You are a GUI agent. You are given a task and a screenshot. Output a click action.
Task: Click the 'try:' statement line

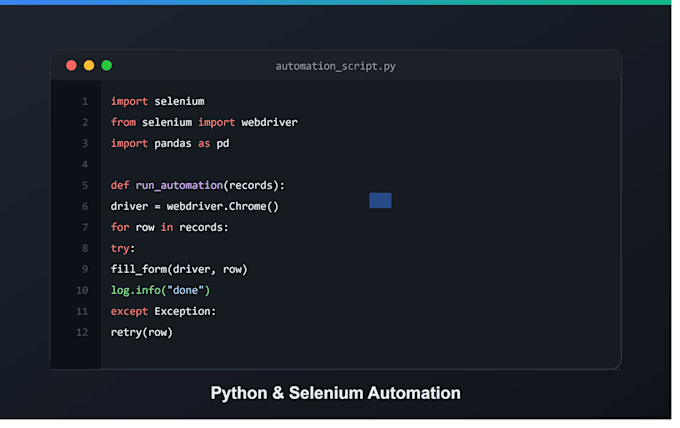(x=123, y=248)
